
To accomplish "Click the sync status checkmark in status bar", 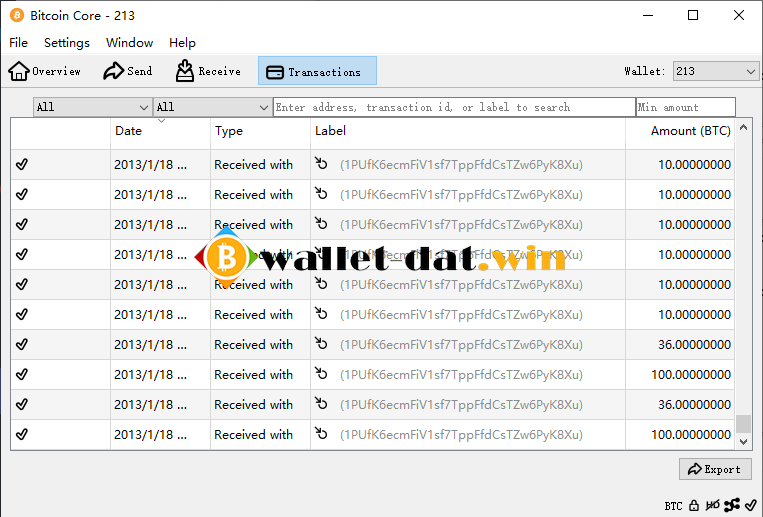I will [x=750, y=505].
